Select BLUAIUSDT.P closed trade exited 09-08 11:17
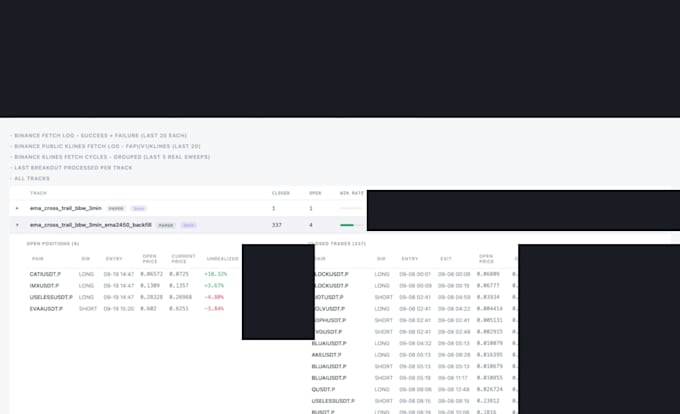680x414 pixels. tap(329, 378)
